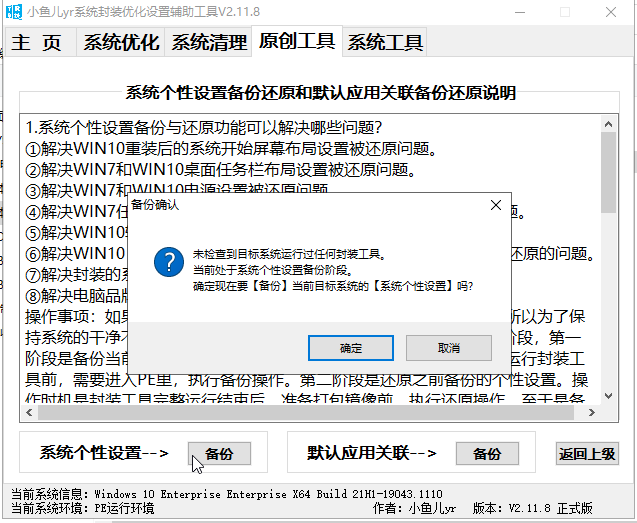Click the description text scrollbar thumb

coord(608,170)
